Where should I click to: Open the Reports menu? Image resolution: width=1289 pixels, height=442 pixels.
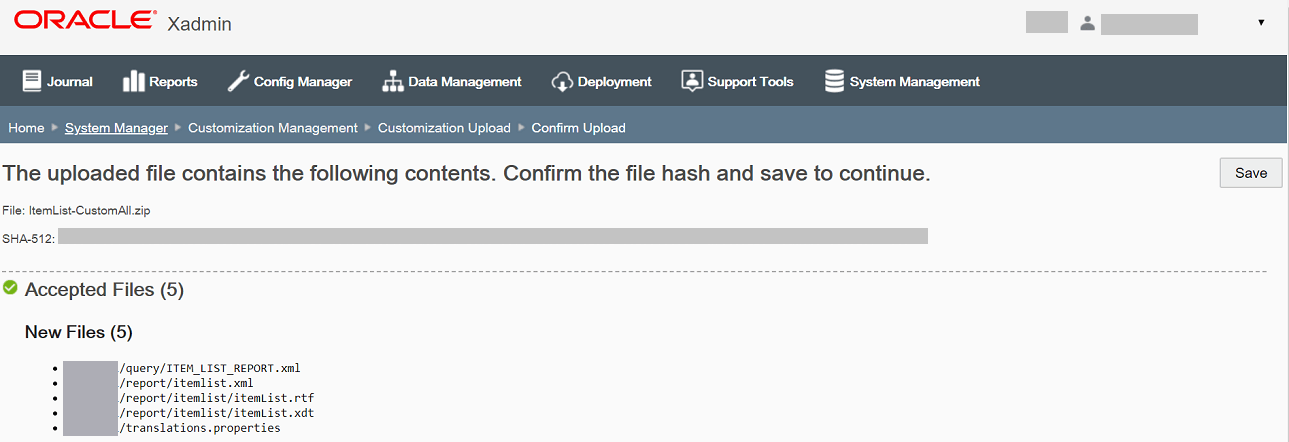(x=173, y=82)
